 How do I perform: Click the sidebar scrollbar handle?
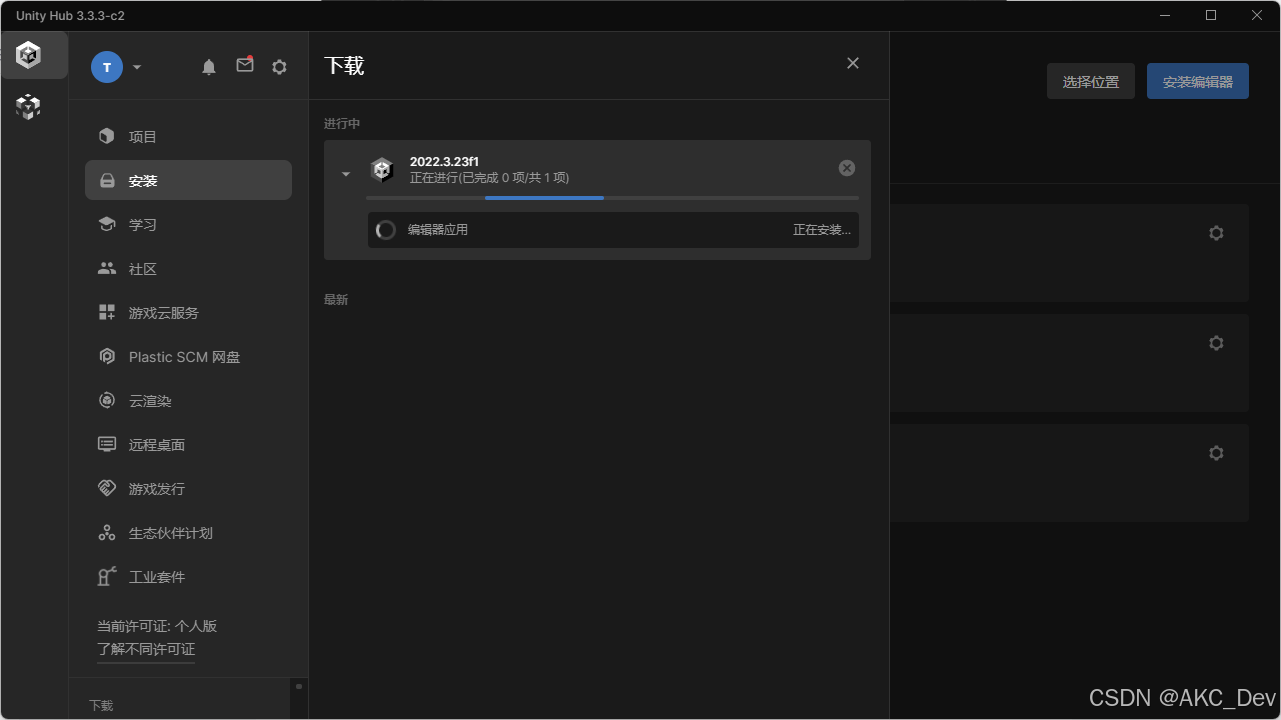(x=298, y=686)
